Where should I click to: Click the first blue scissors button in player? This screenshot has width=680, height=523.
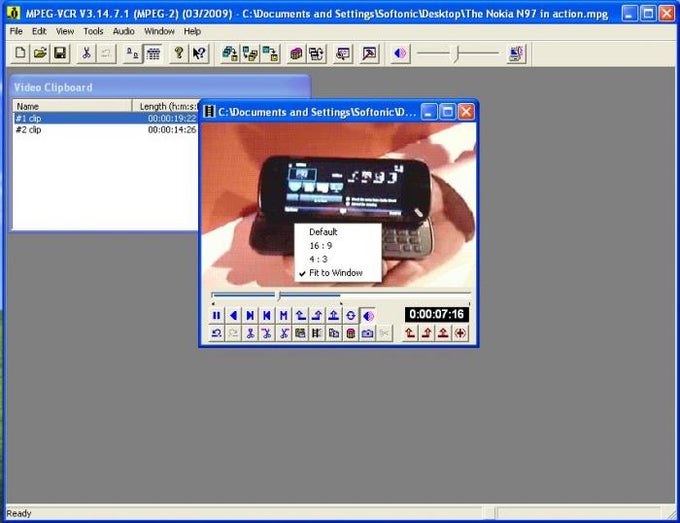(250, 333)
